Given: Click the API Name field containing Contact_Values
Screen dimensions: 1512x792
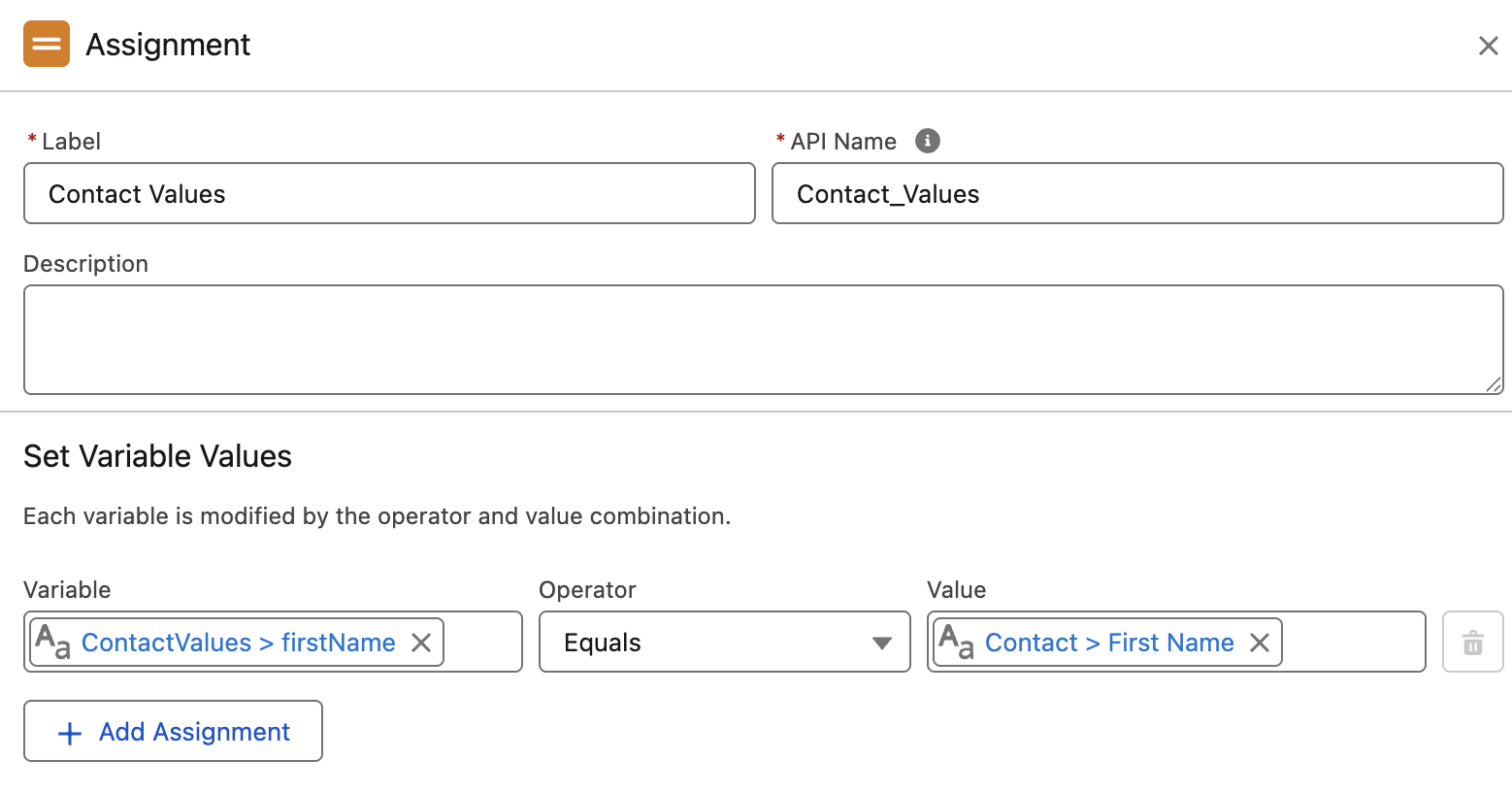Looking at the screenshot, I should point(1135,193).
